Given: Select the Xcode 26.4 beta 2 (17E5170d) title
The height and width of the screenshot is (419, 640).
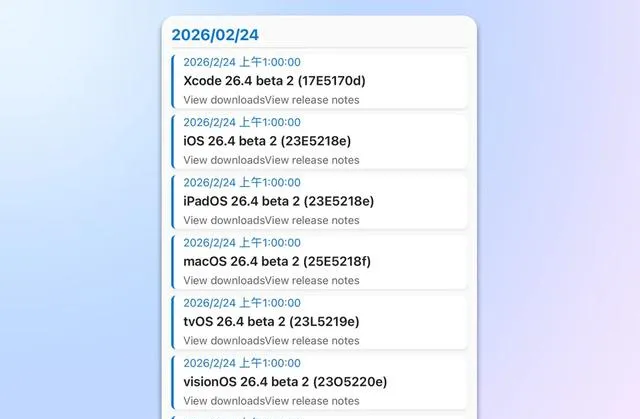Looking at the screenshot, I should tap(274, 81).
